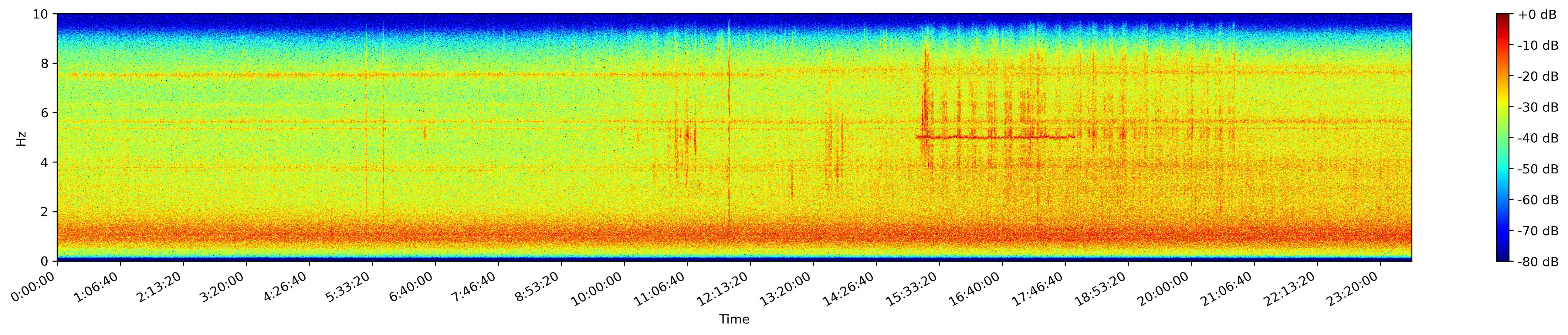Viewport: 1568px width, 335px height.
Task: Select the "Time" x-axis title
Action: pos(734,320)
